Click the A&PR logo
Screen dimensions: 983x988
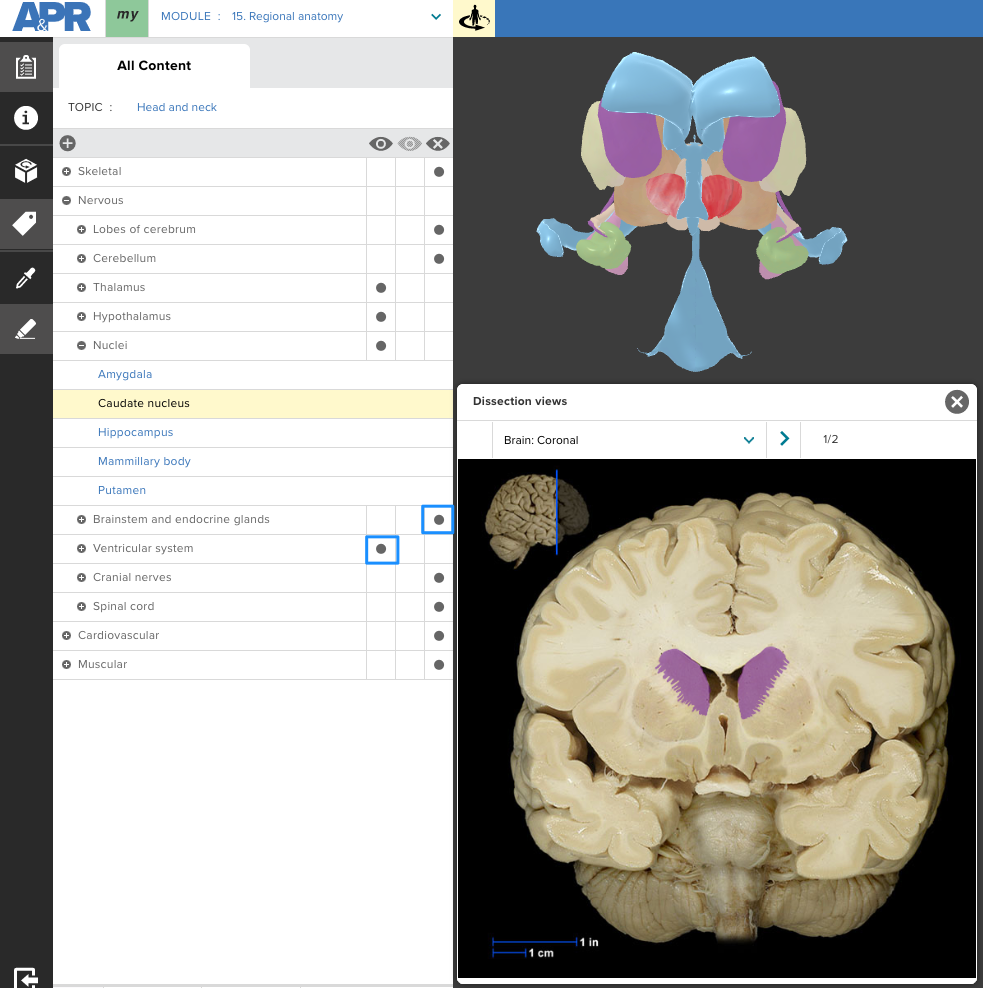pos(52,17)
